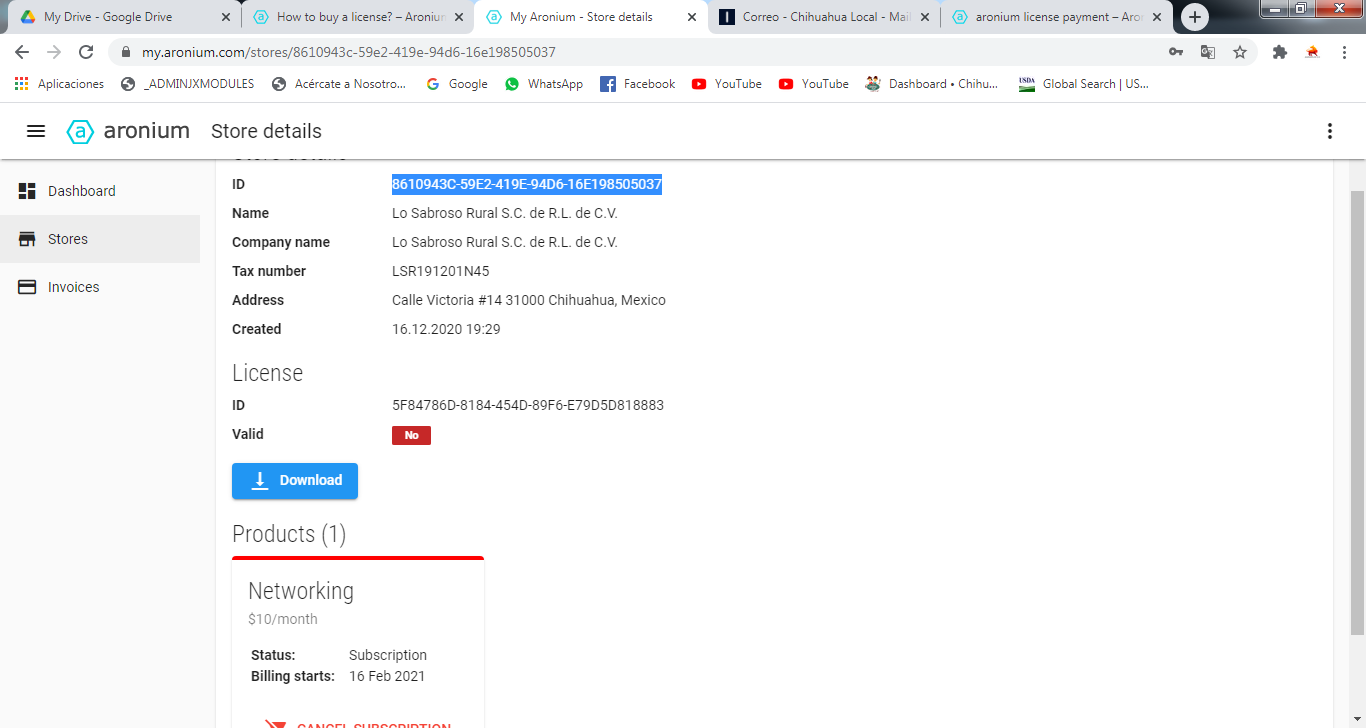Open the Chrome extensions puzzle icon
This screenshot has height=728, width=1366.
click(x=1279, y=52)
